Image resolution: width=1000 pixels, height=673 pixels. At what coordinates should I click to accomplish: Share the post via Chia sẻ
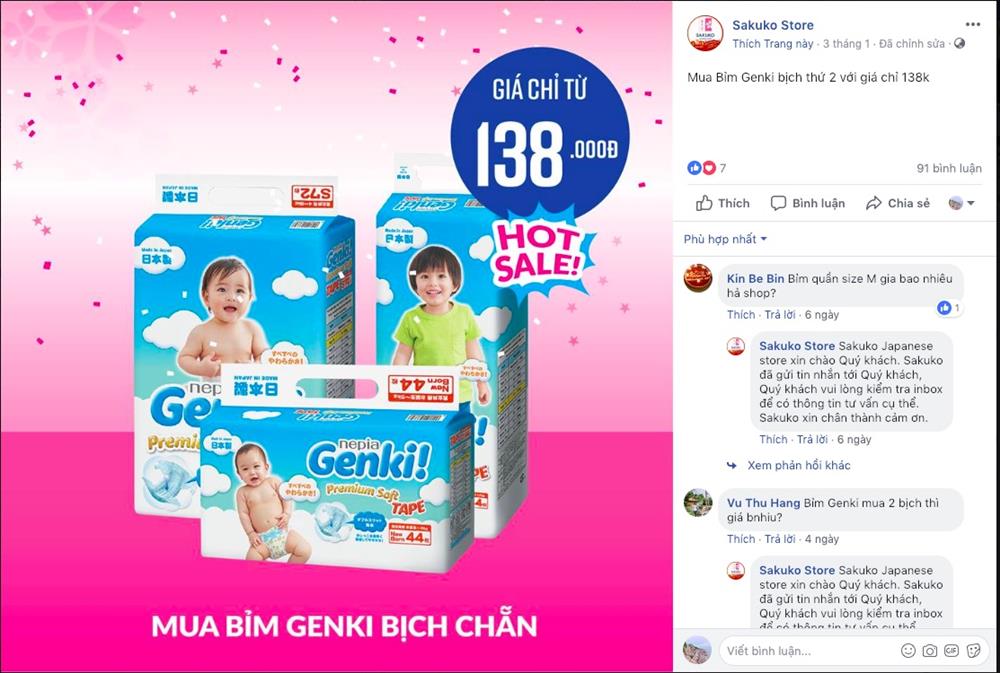point(898,203)
